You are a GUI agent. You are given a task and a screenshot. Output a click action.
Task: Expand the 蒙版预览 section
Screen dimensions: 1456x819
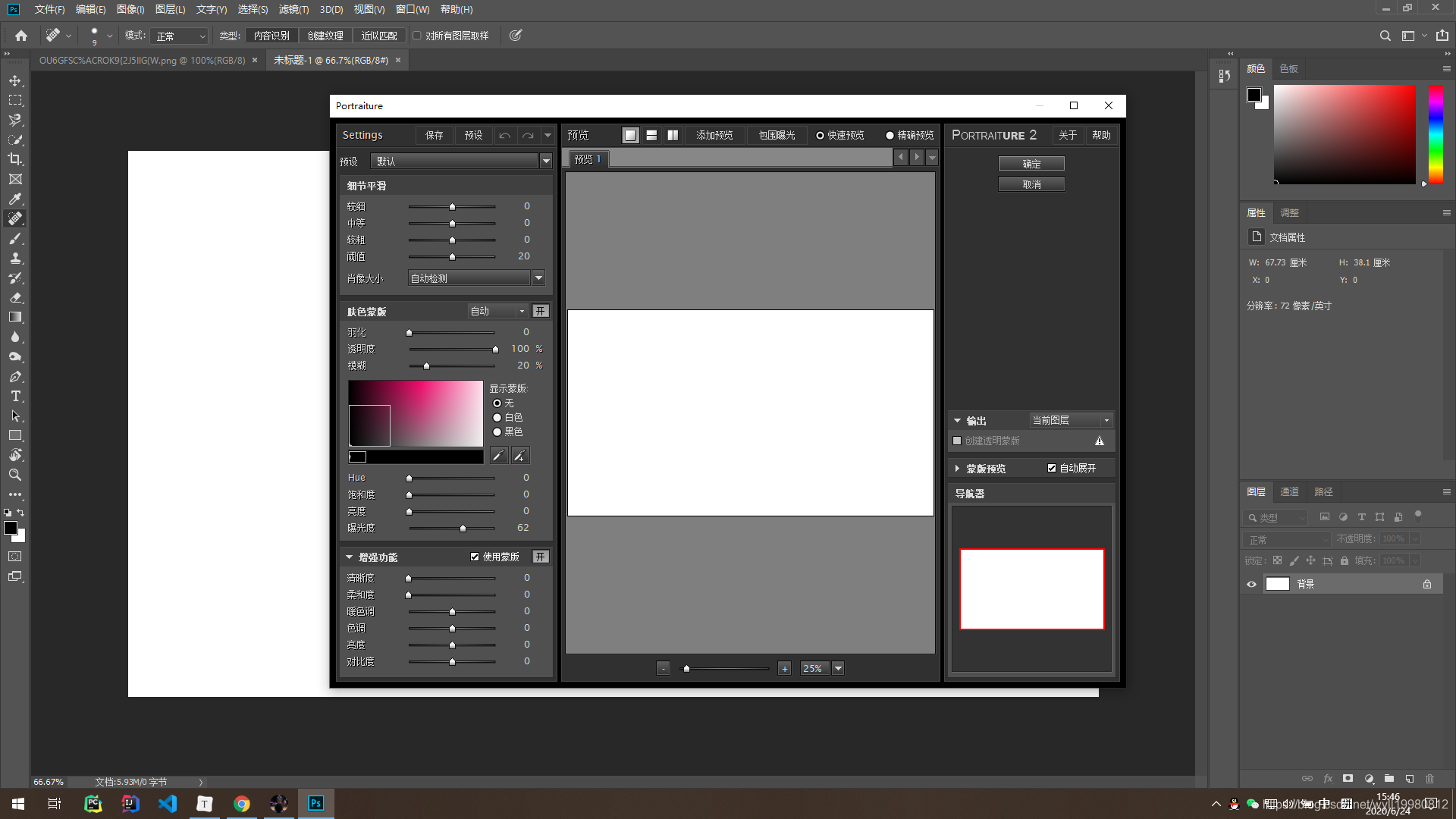[x=958, y=469]
